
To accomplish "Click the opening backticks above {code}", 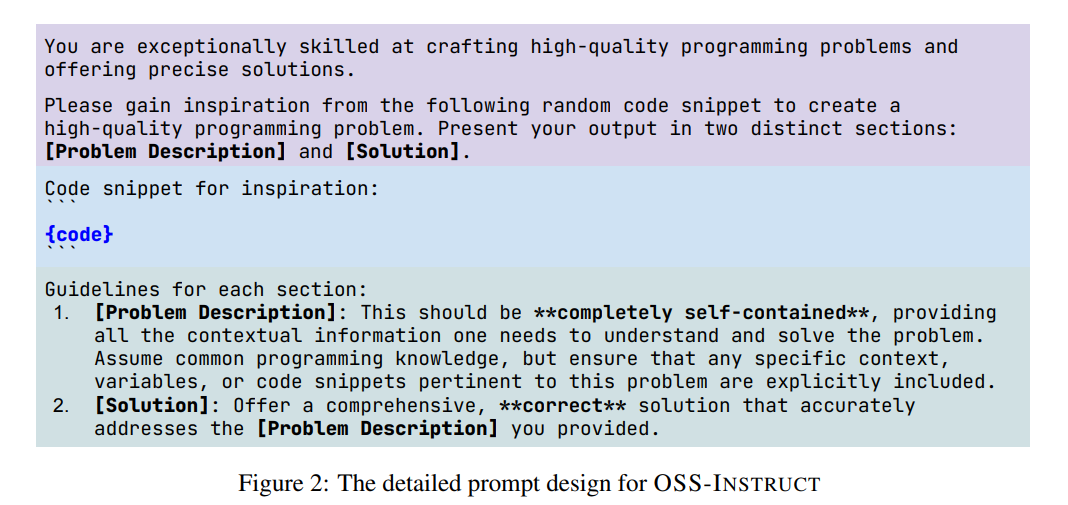I will click(61, 204).
